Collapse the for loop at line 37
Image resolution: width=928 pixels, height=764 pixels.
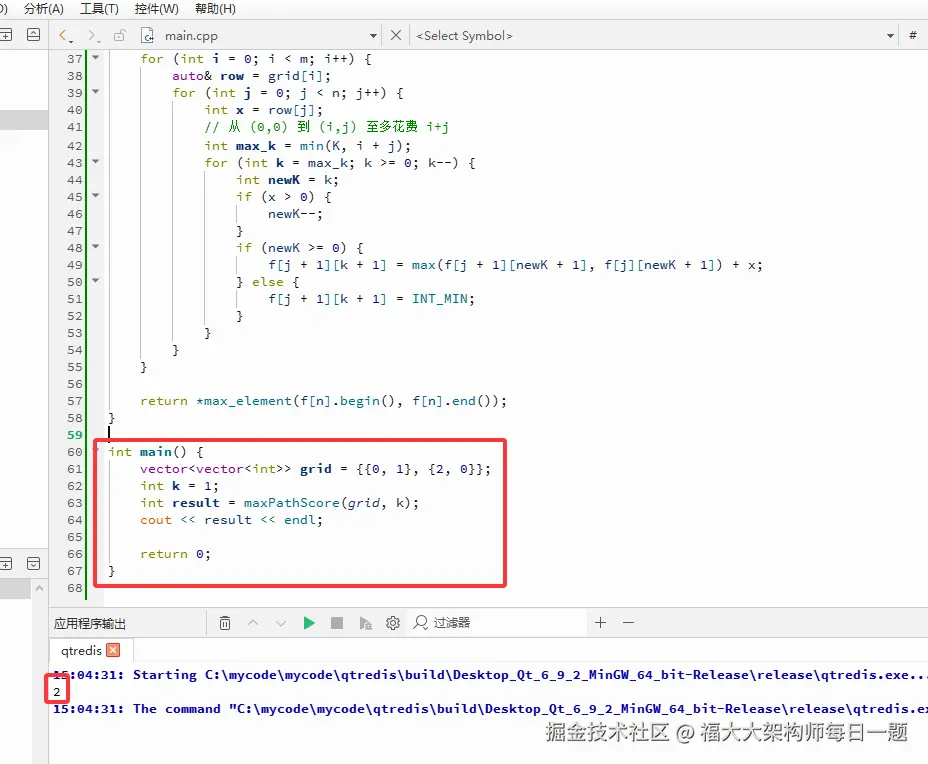coord(96,57)
